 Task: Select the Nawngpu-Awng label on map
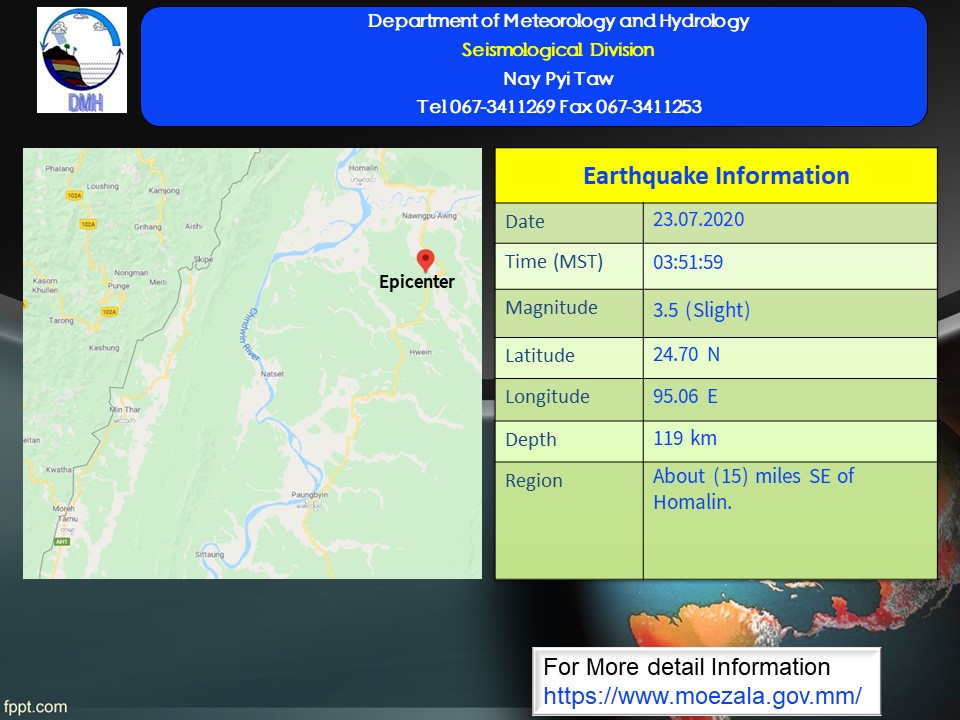(x=429, y=215)
